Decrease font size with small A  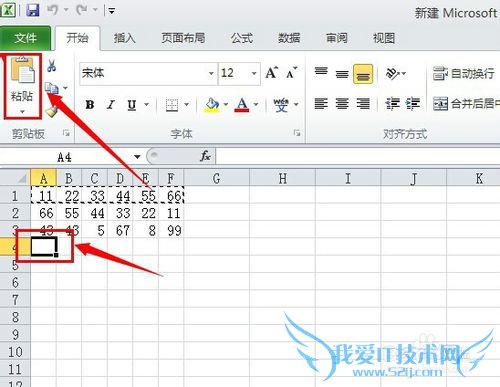(291, 73)
